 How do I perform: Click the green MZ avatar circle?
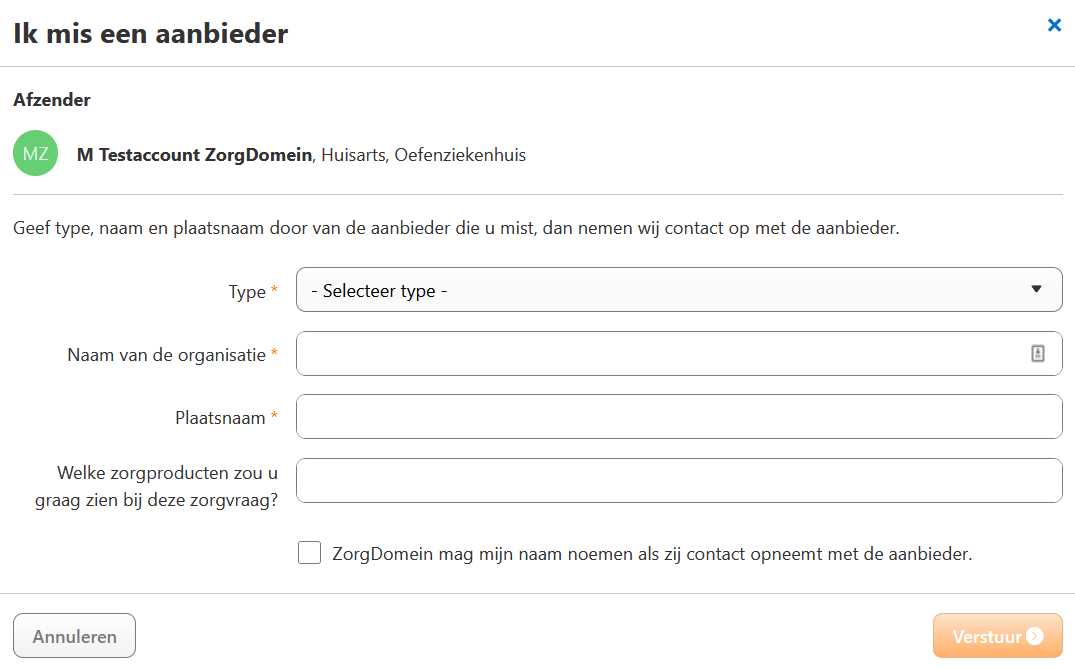[x=36, y=153]
